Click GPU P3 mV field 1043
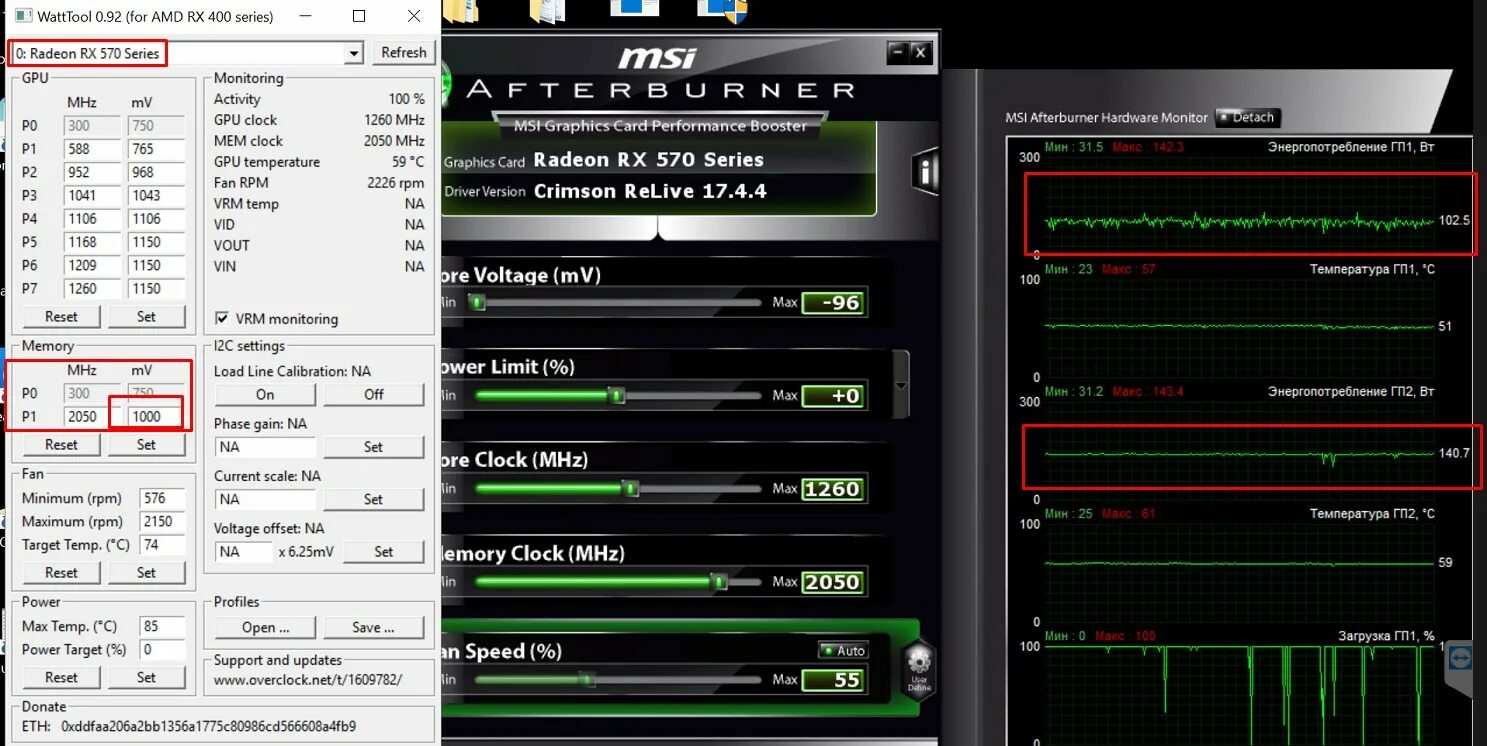 (x=156, y=195)
